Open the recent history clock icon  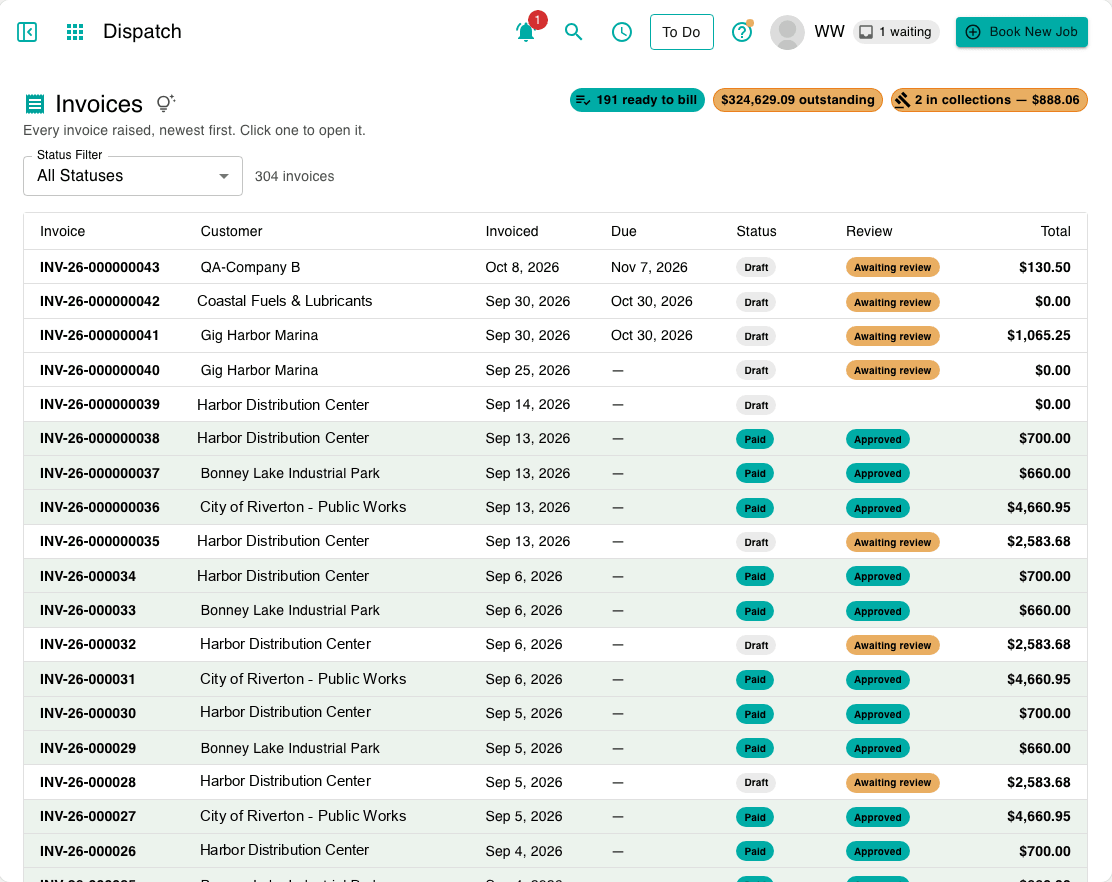(622, 32)
